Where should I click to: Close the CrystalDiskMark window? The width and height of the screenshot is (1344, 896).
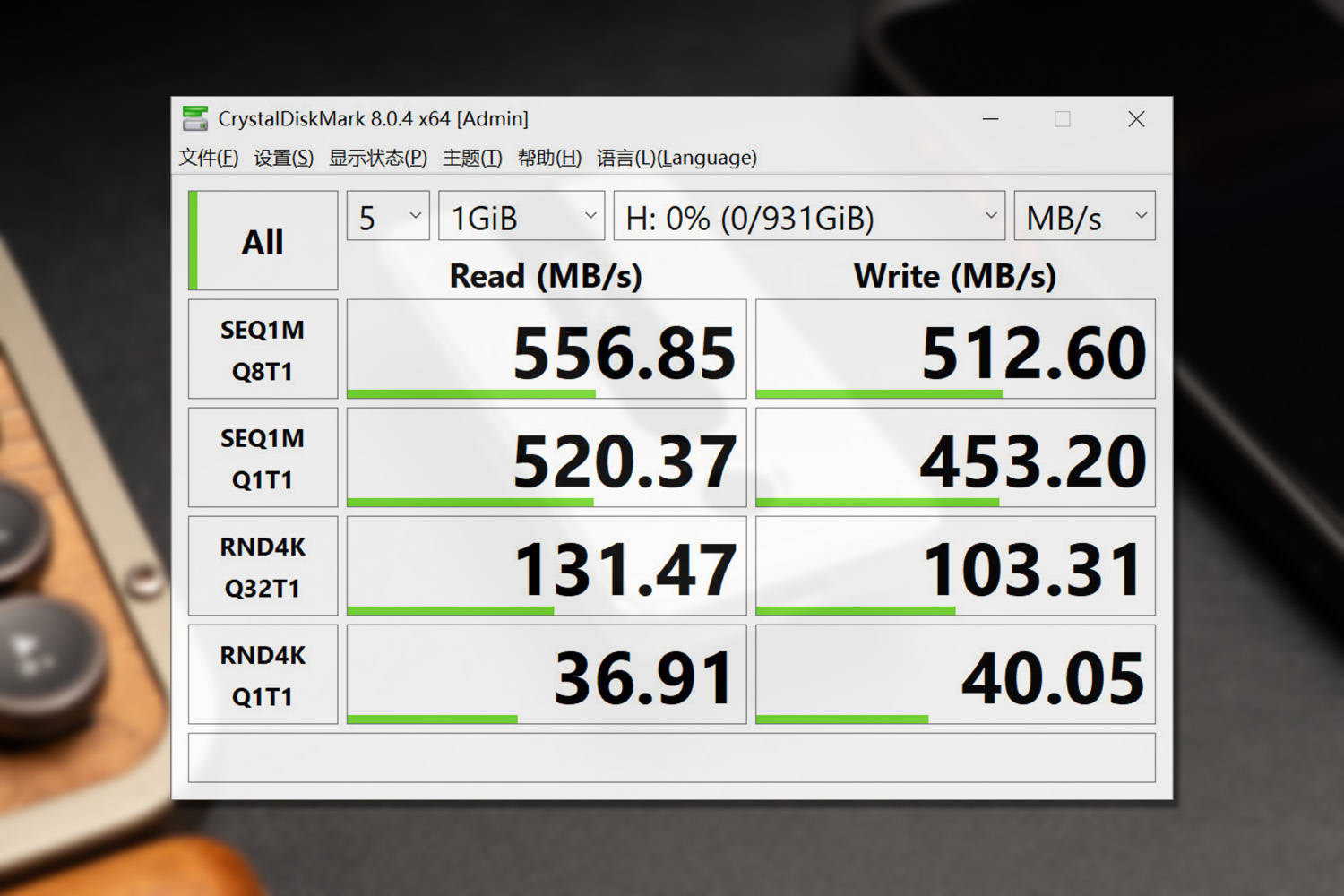(x=1136, y=118)
